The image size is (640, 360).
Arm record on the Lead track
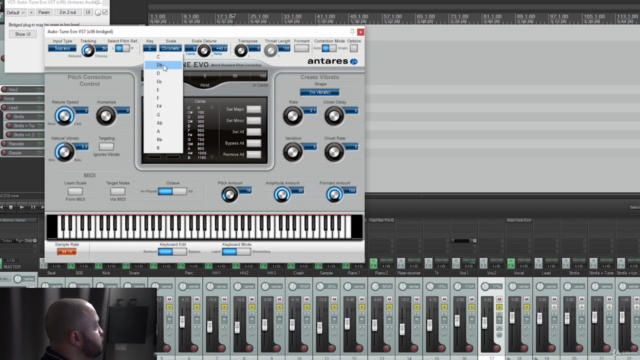[4, 107]
